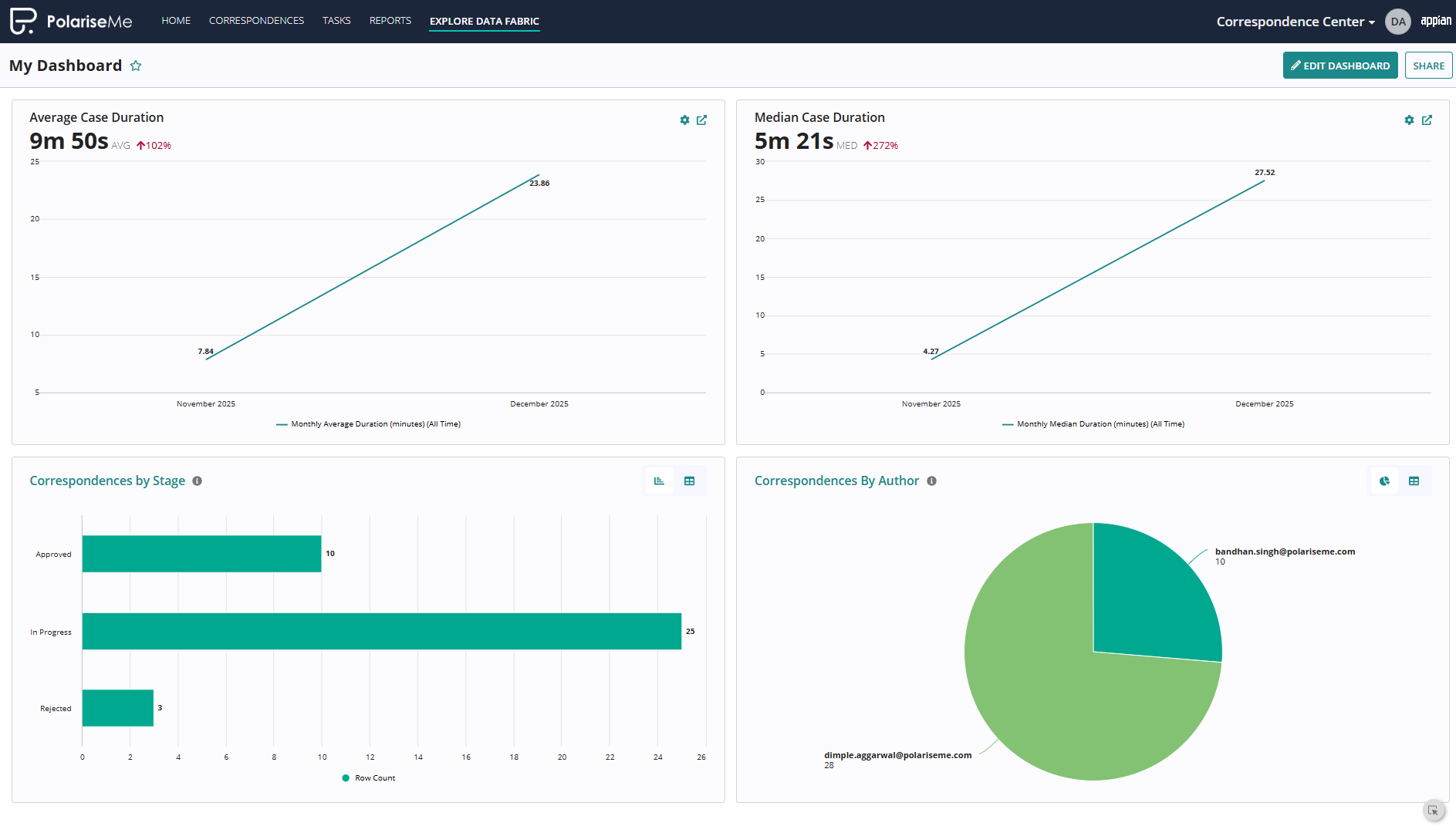
Task: Pop out the Median Case Duration chart
Action: click(x=1427, y=120)
